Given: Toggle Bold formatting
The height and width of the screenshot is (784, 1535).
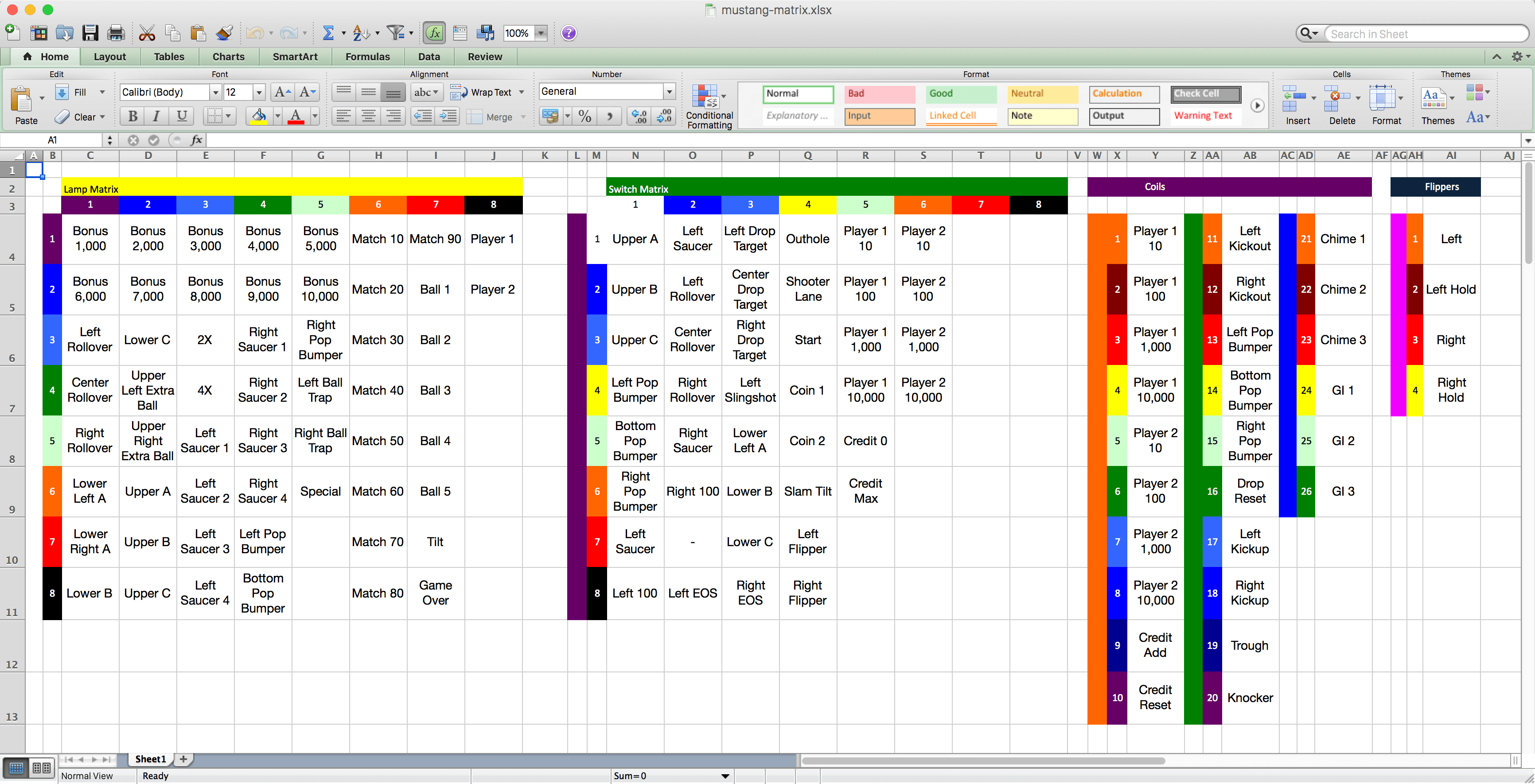Looking at the screenshot, I should point(132,116).
